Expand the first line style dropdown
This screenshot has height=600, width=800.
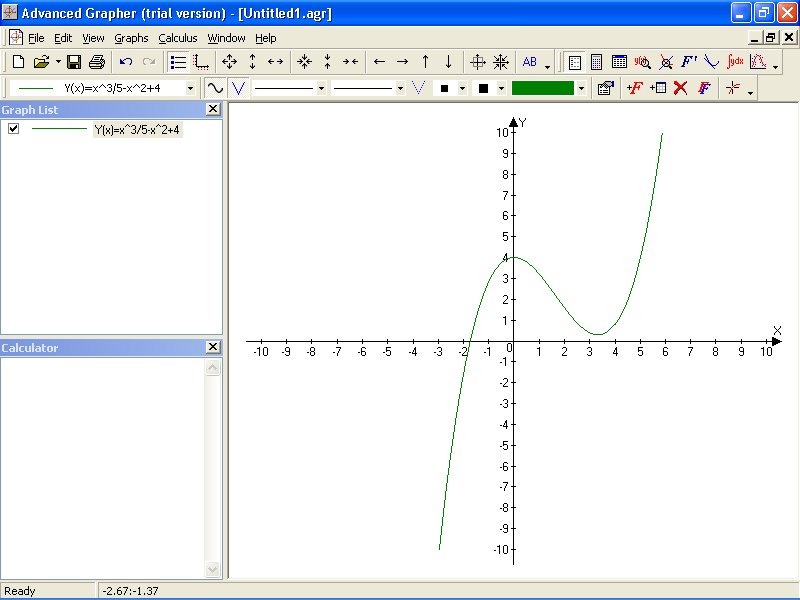point(321,89)
